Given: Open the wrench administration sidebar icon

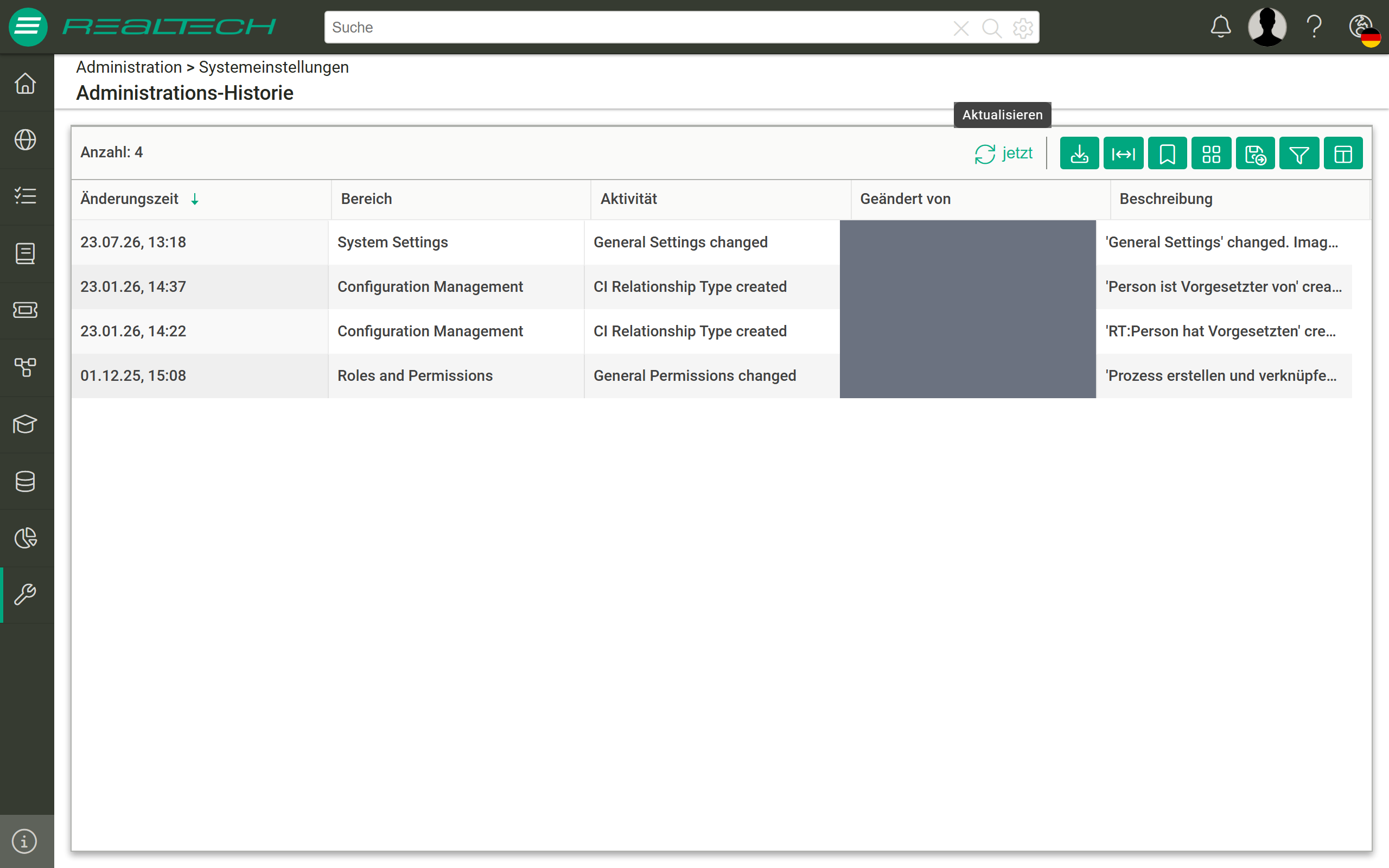Looking at the screenshot, I should click(26, 595).
